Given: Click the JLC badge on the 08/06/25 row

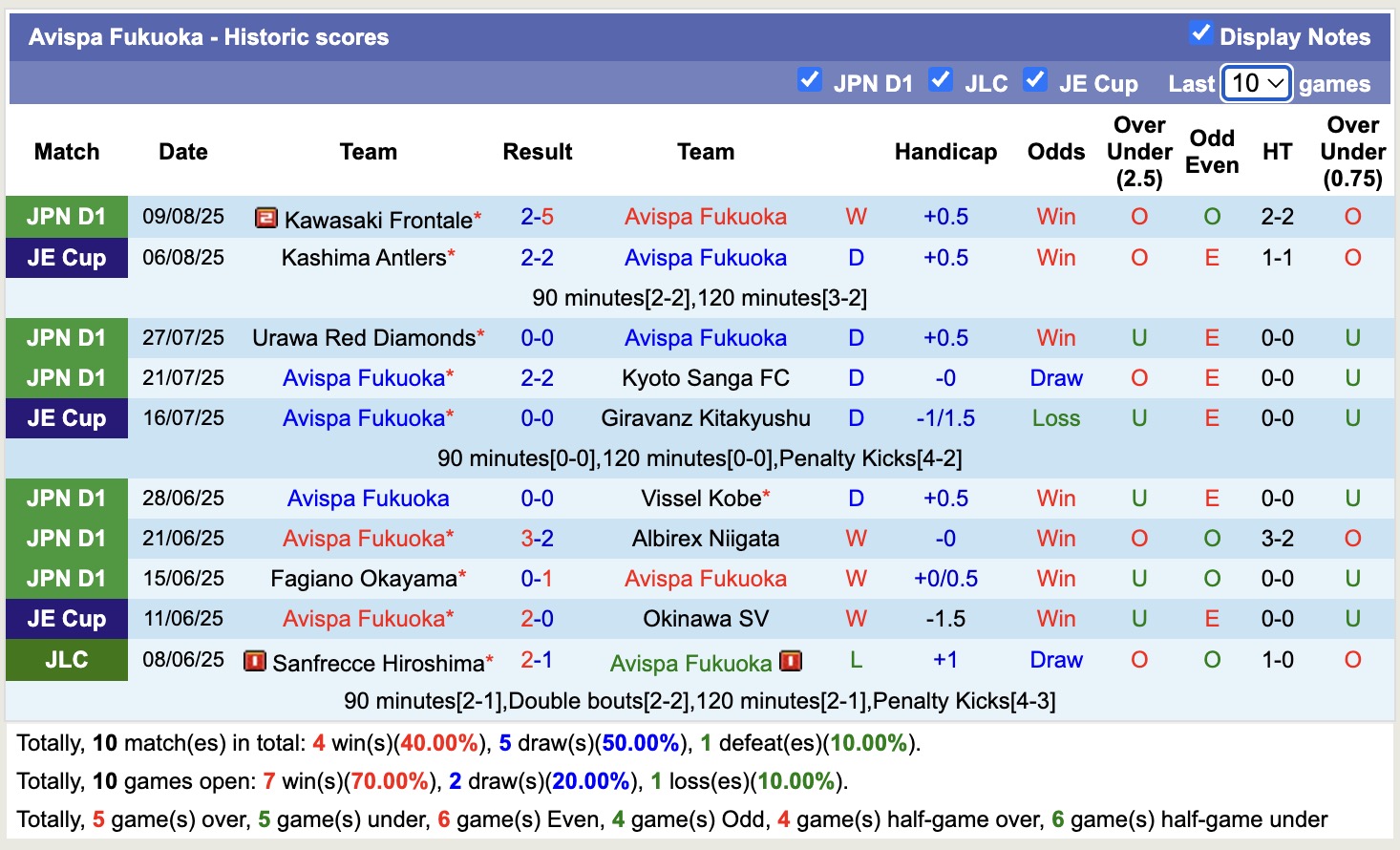Looking at the screenshot, I should tap(66, 659).
